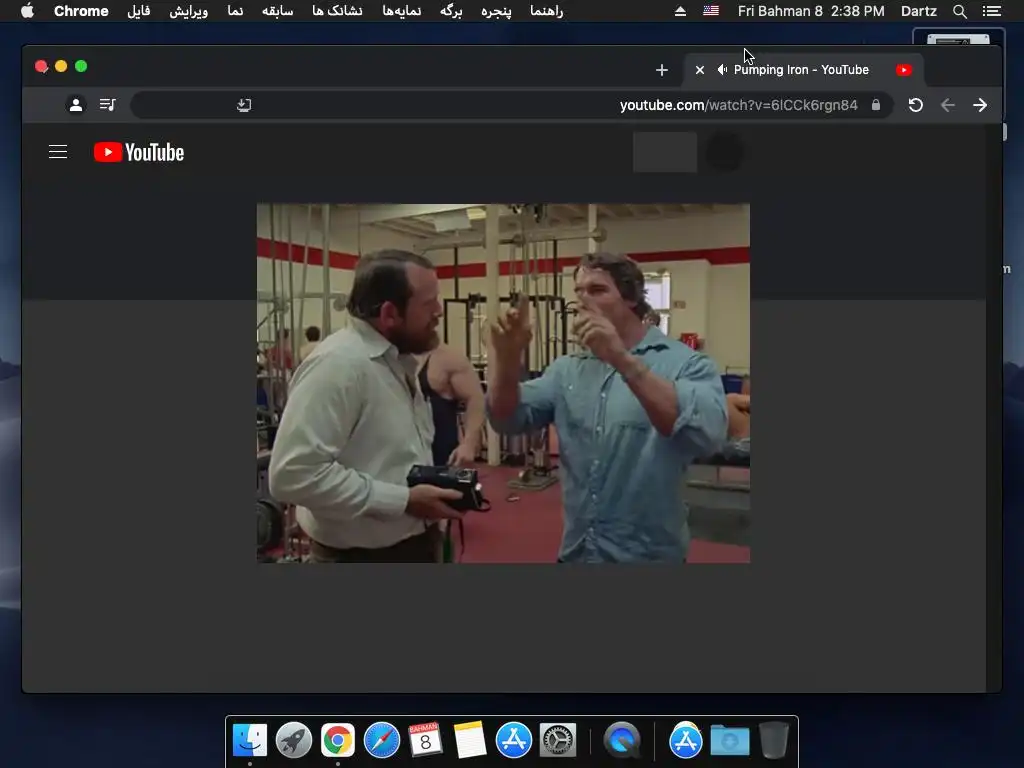View site info via the lock icon

click(876, 105)
